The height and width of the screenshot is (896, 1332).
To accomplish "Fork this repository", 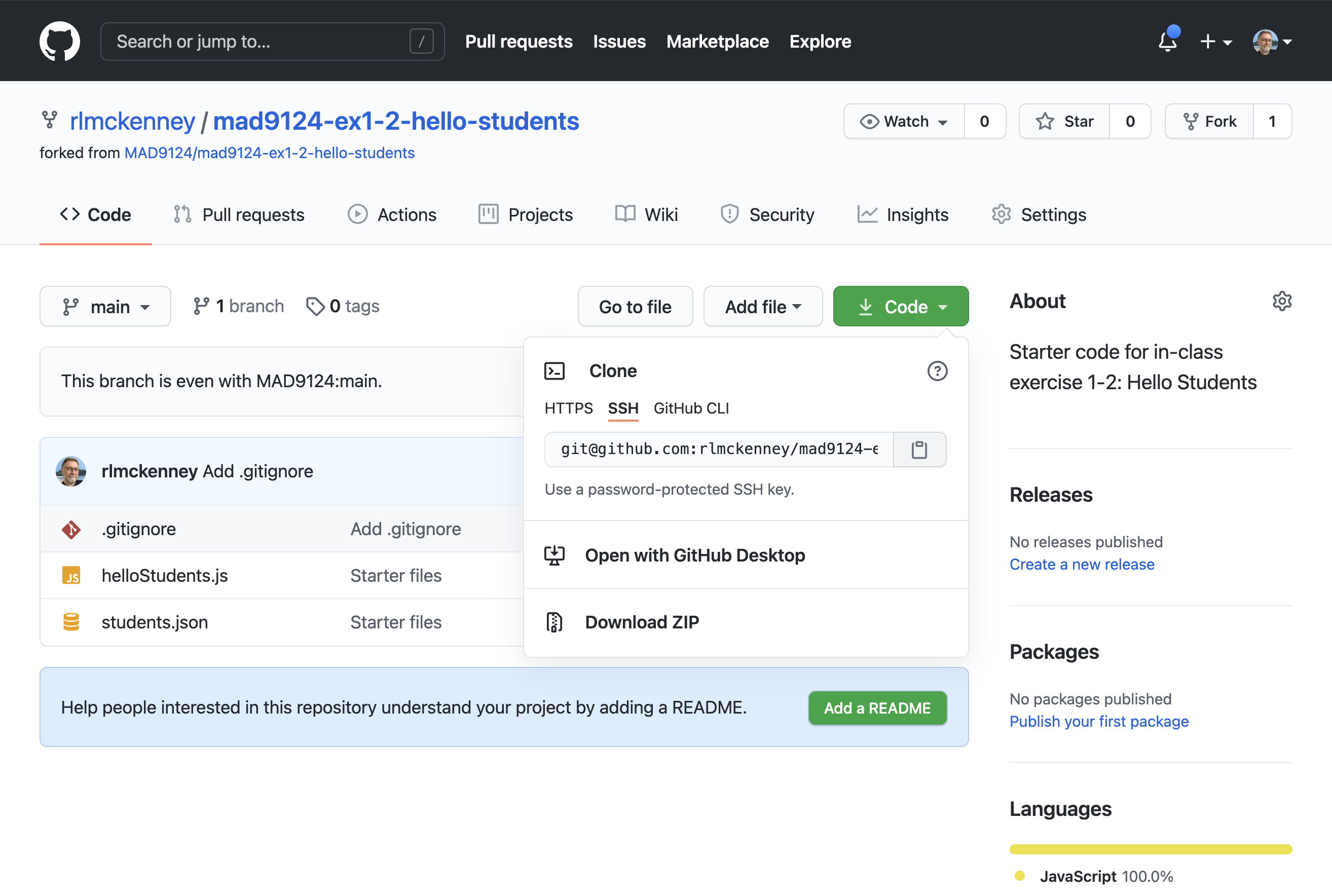I will coord(1209,121).
